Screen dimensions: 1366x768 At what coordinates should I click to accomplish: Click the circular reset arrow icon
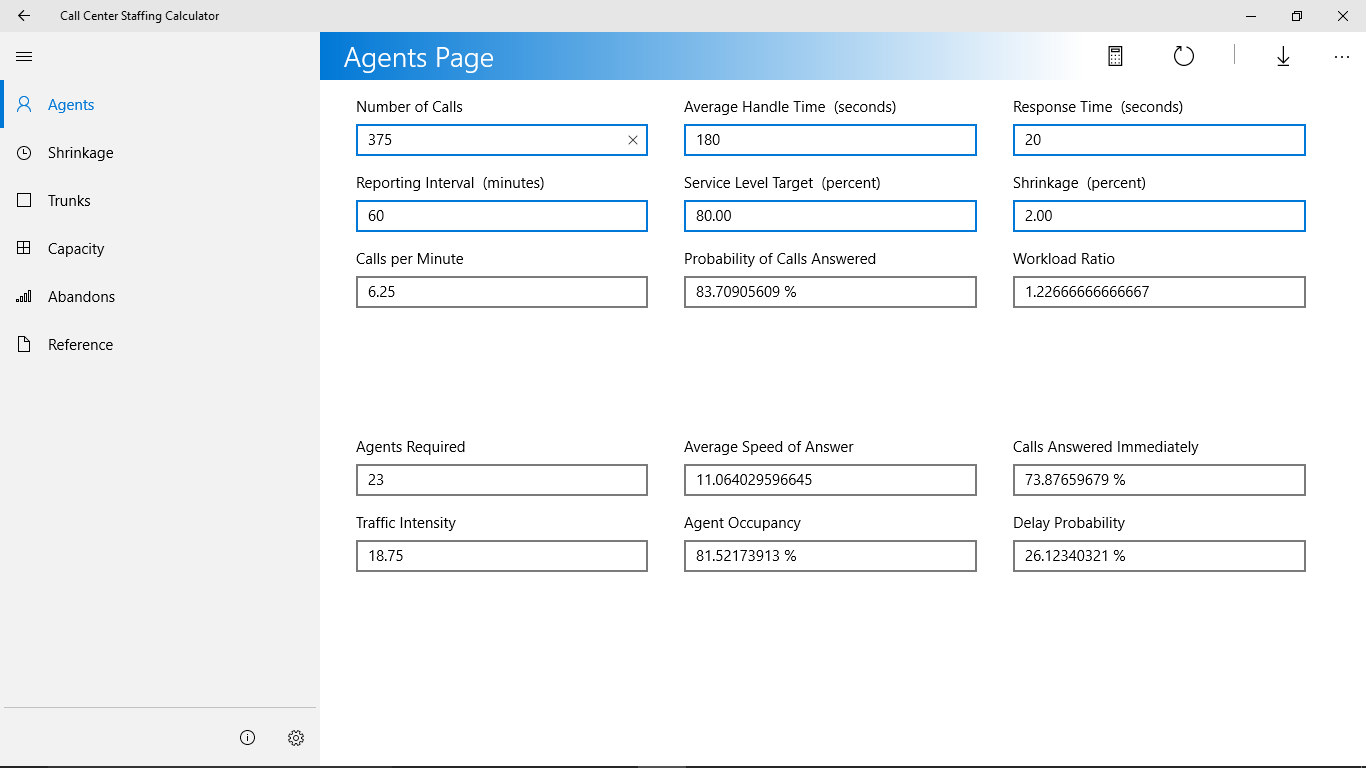pyautogui.click(x=1184, y=56)
